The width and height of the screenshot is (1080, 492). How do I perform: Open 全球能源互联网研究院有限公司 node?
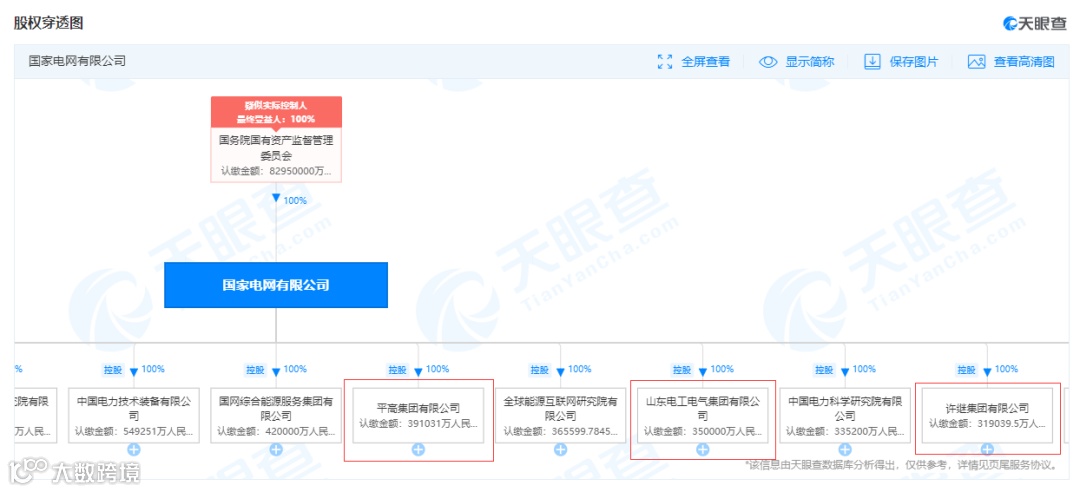click(x=561, y=416)
